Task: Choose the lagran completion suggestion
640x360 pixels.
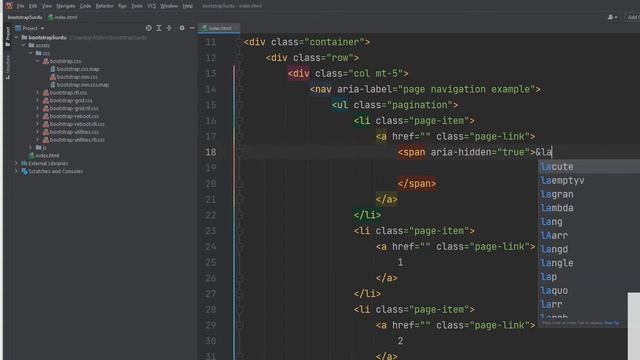Action: point(589,194)
